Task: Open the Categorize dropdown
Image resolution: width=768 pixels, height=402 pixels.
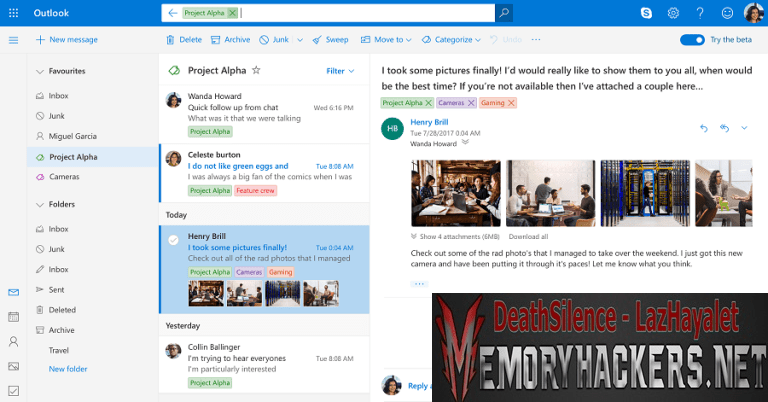Action: (x=451, y=40)
